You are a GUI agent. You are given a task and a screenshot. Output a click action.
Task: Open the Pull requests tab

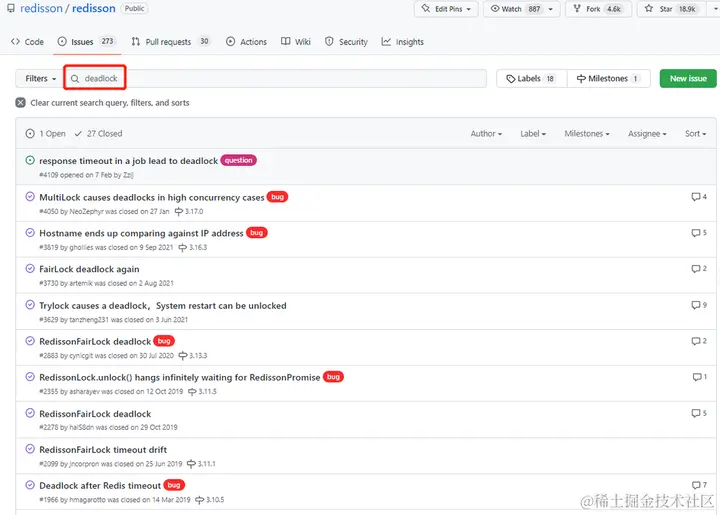pyautogui.click(x=170, y=42)
